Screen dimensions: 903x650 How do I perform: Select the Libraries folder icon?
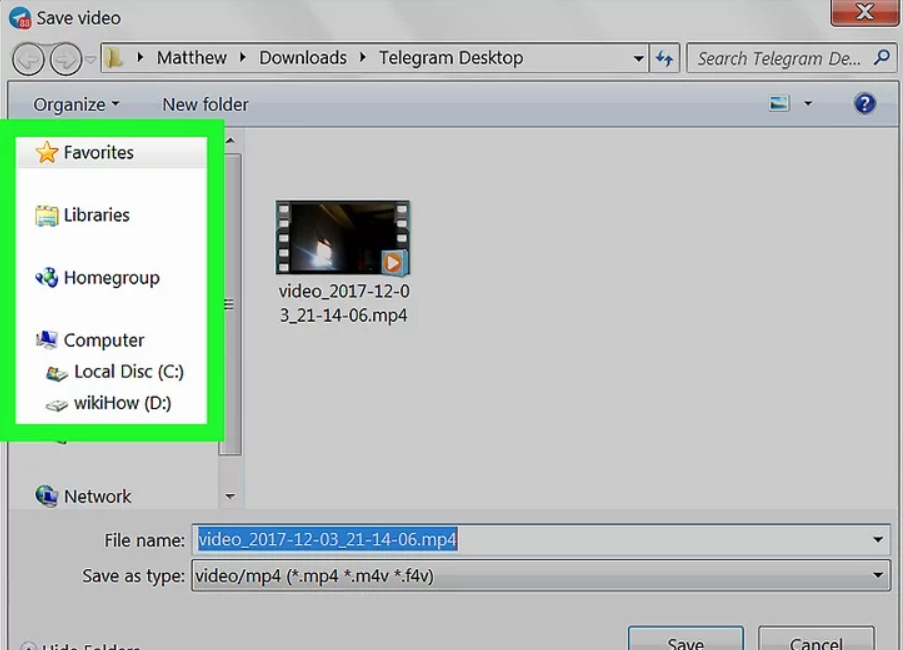click(46, 215)
